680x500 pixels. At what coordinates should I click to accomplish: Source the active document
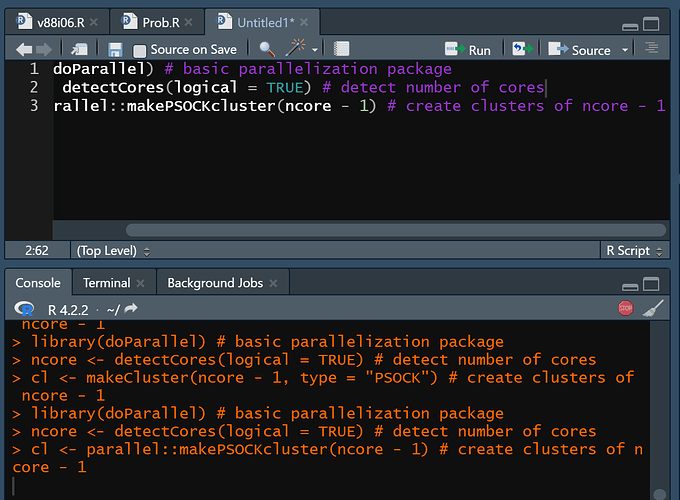(579, 50)
